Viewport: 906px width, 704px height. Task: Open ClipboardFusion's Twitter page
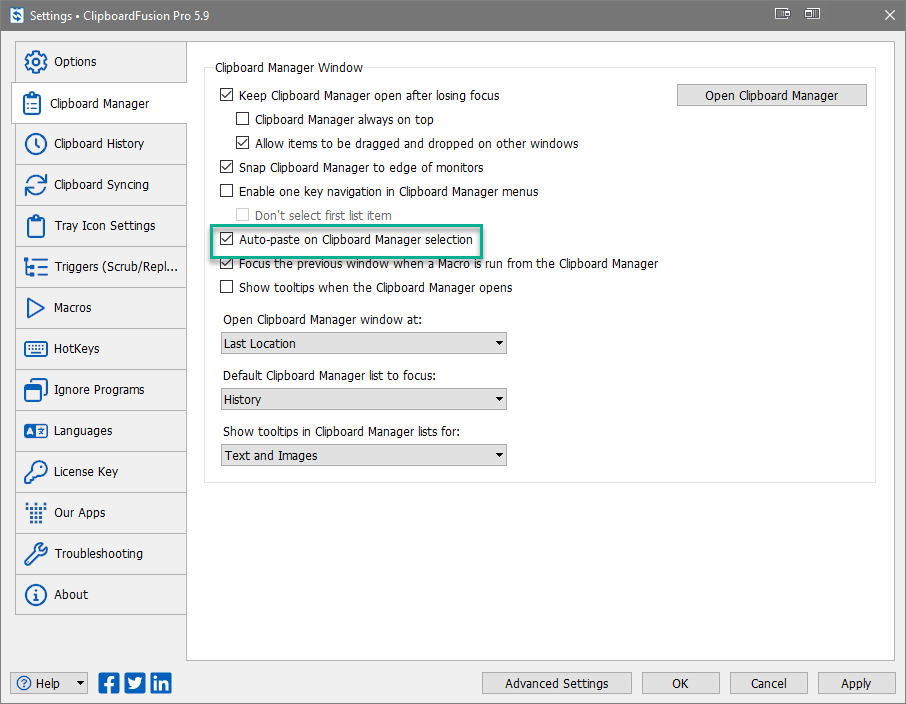coord(134,683)
